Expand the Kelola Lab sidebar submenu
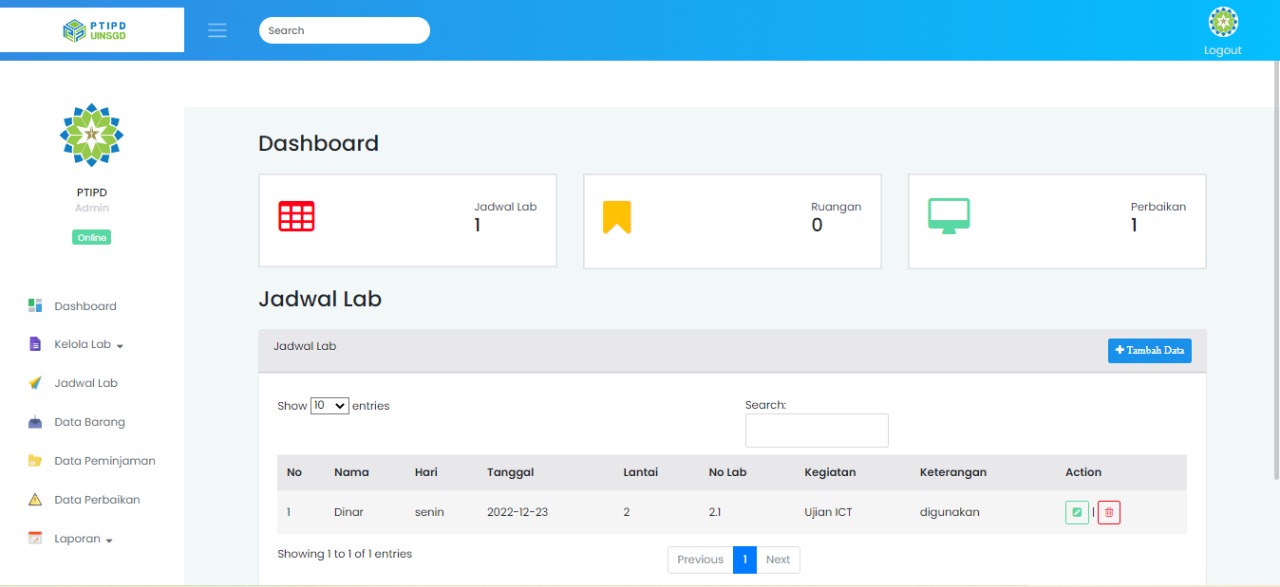The width and height of the screenshot is (1280, 587). [x=88, y=345]
